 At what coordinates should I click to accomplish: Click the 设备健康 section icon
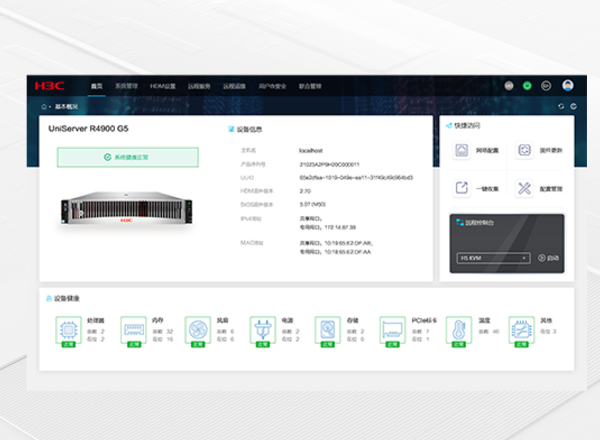[x=49, y=298]
